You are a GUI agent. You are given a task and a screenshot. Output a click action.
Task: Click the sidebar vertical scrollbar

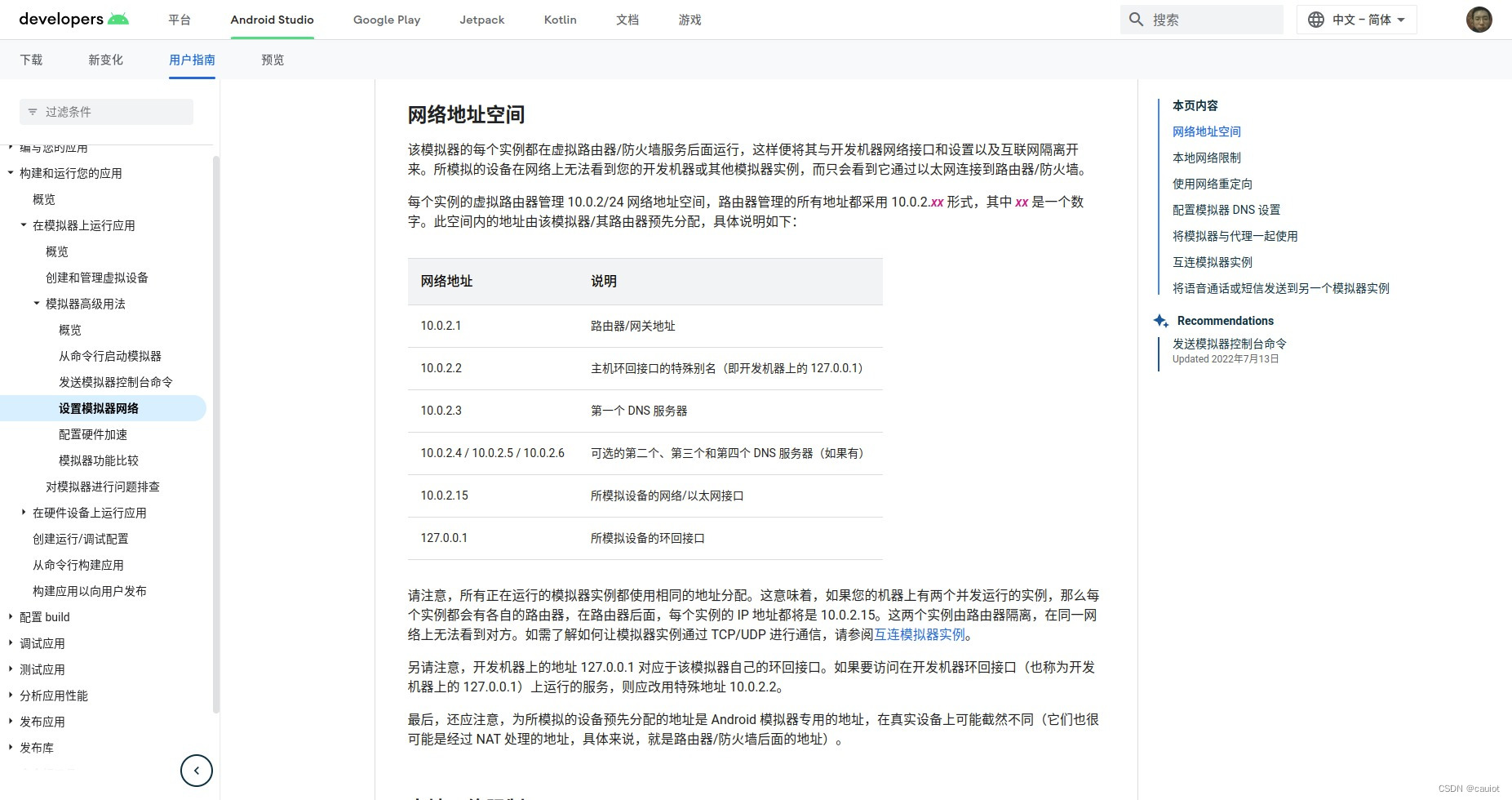216,434
